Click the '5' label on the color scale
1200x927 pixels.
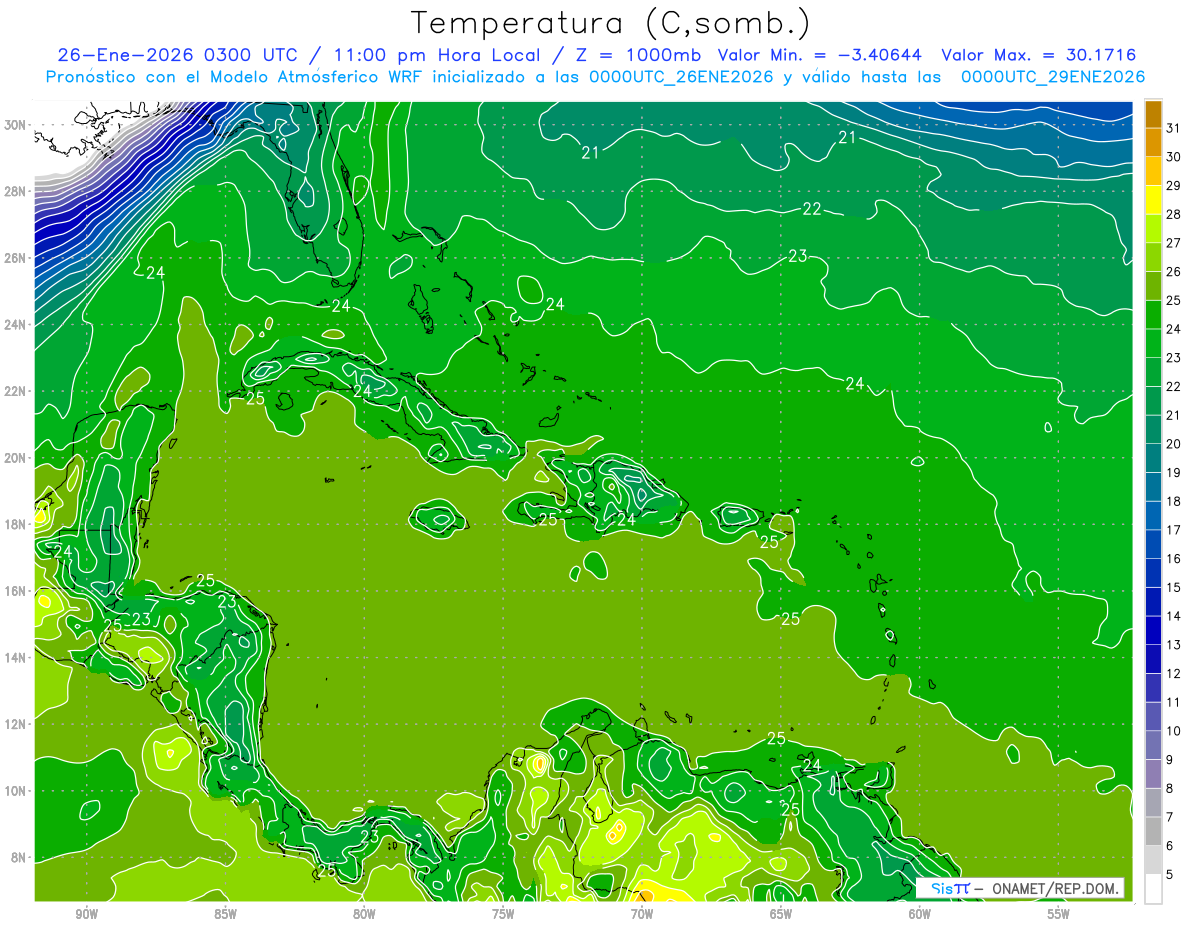[1170, 875]
